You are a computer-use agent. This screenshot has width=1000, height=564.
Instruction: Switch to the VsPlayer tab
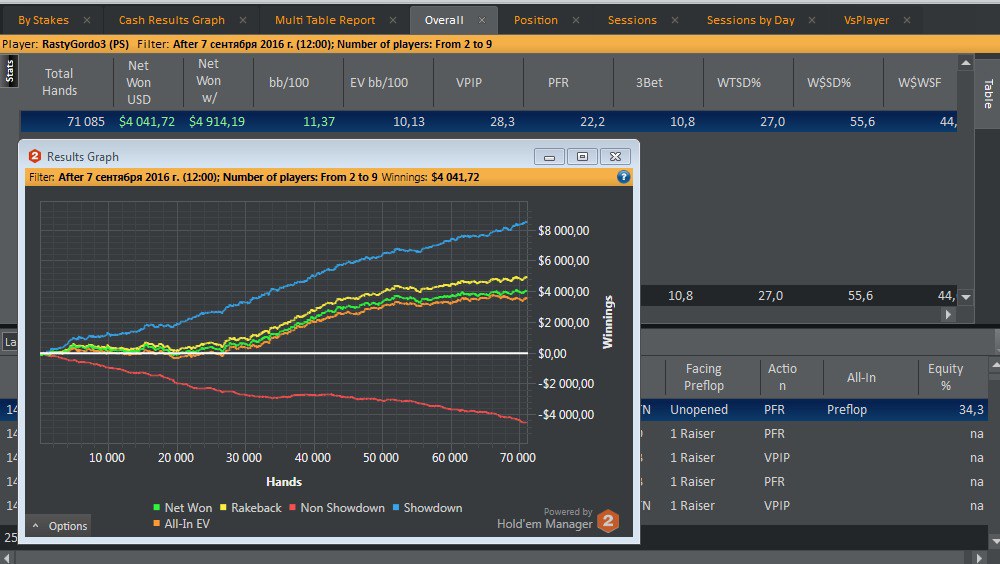(x=866, y=20)
